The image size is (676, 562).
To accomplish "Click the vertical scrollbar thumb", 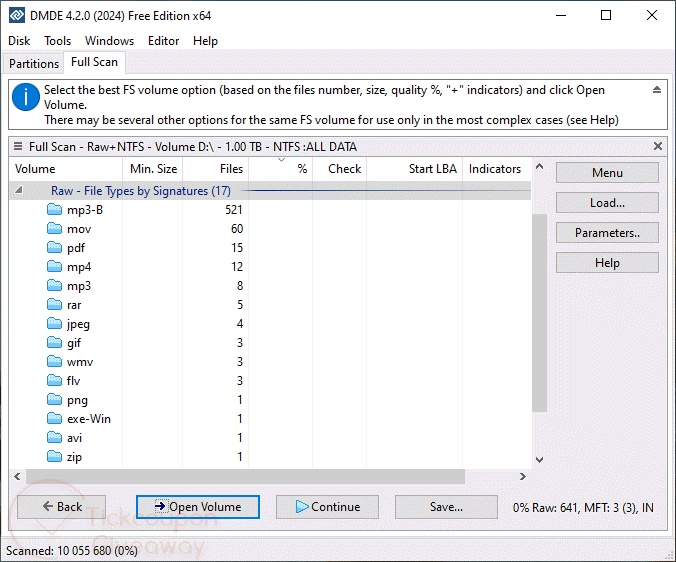I will coord(539,312).
